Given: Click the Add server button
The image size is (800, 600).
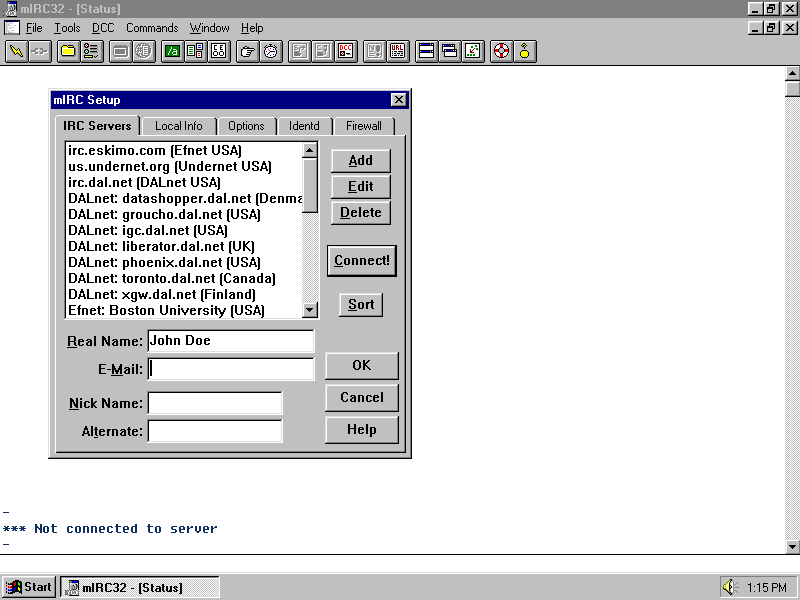Looking at the screenshot, I should point(361,161).
